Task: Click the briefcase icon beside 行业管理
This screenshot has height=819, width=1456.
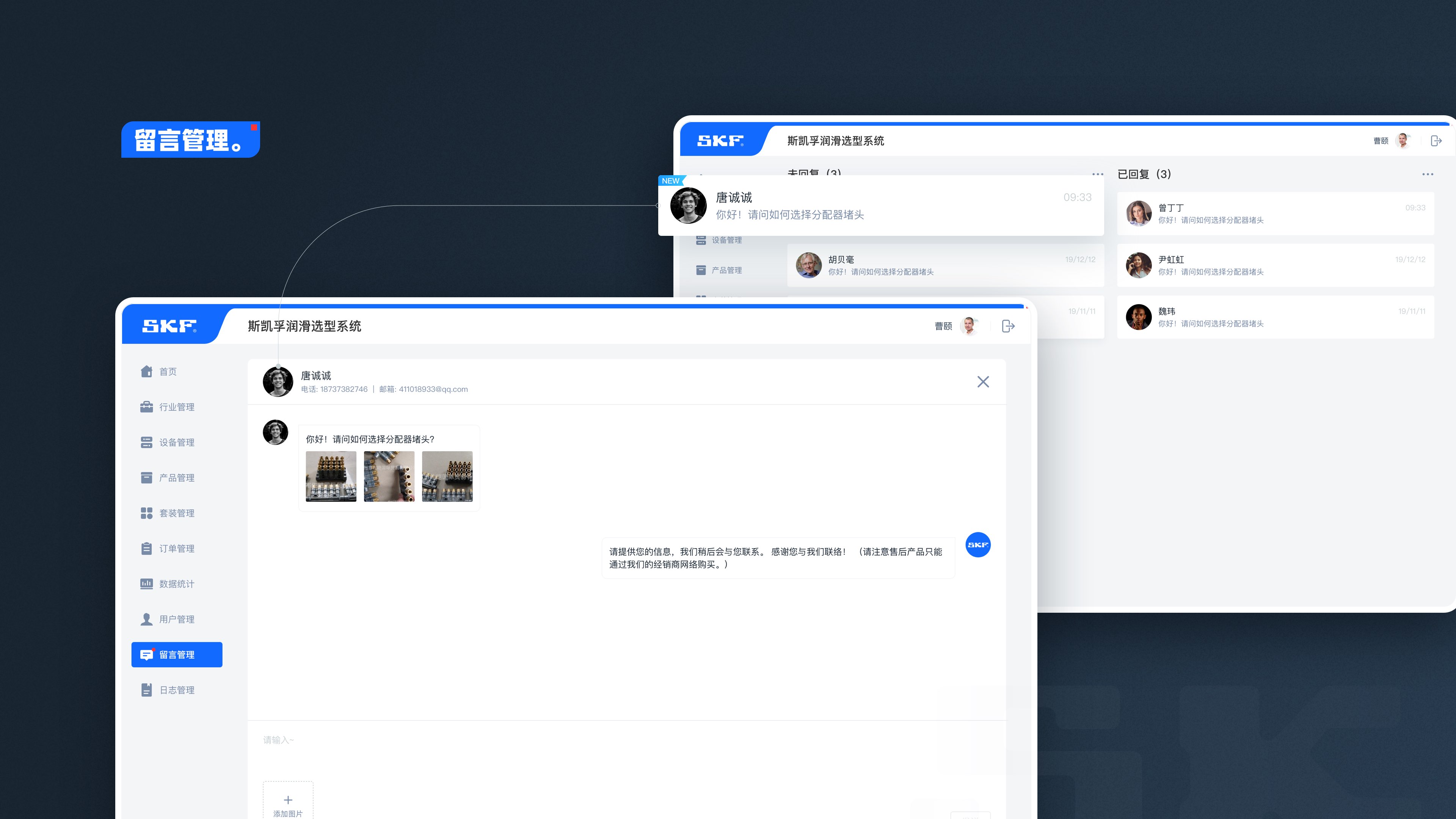Action: click(x=146, y=407)
